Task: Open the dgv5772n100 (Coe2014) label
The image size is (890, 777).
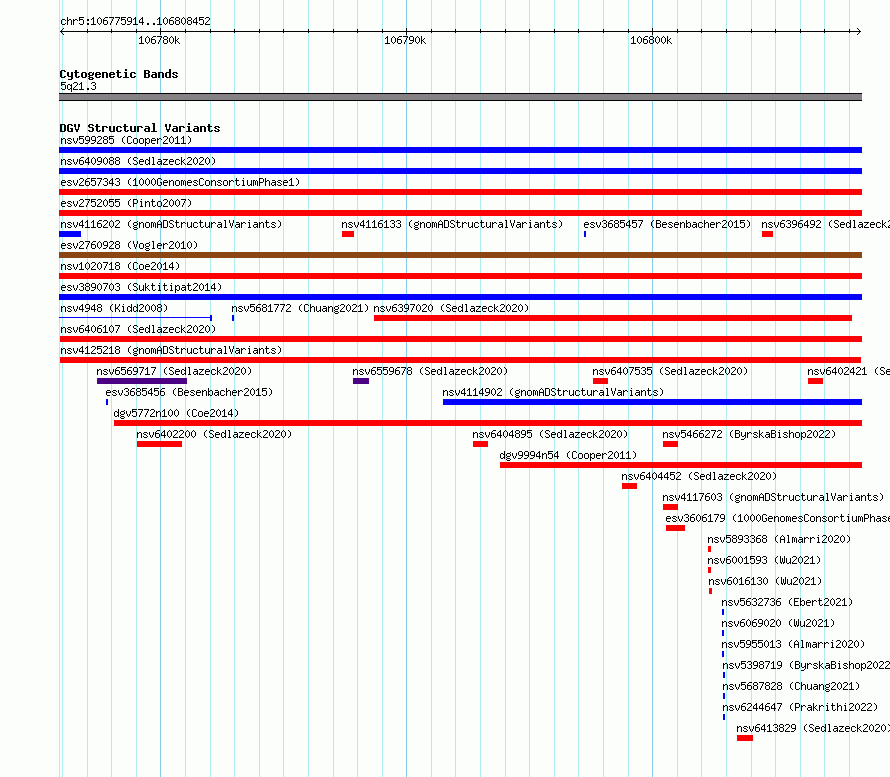Action: [176, 413]
